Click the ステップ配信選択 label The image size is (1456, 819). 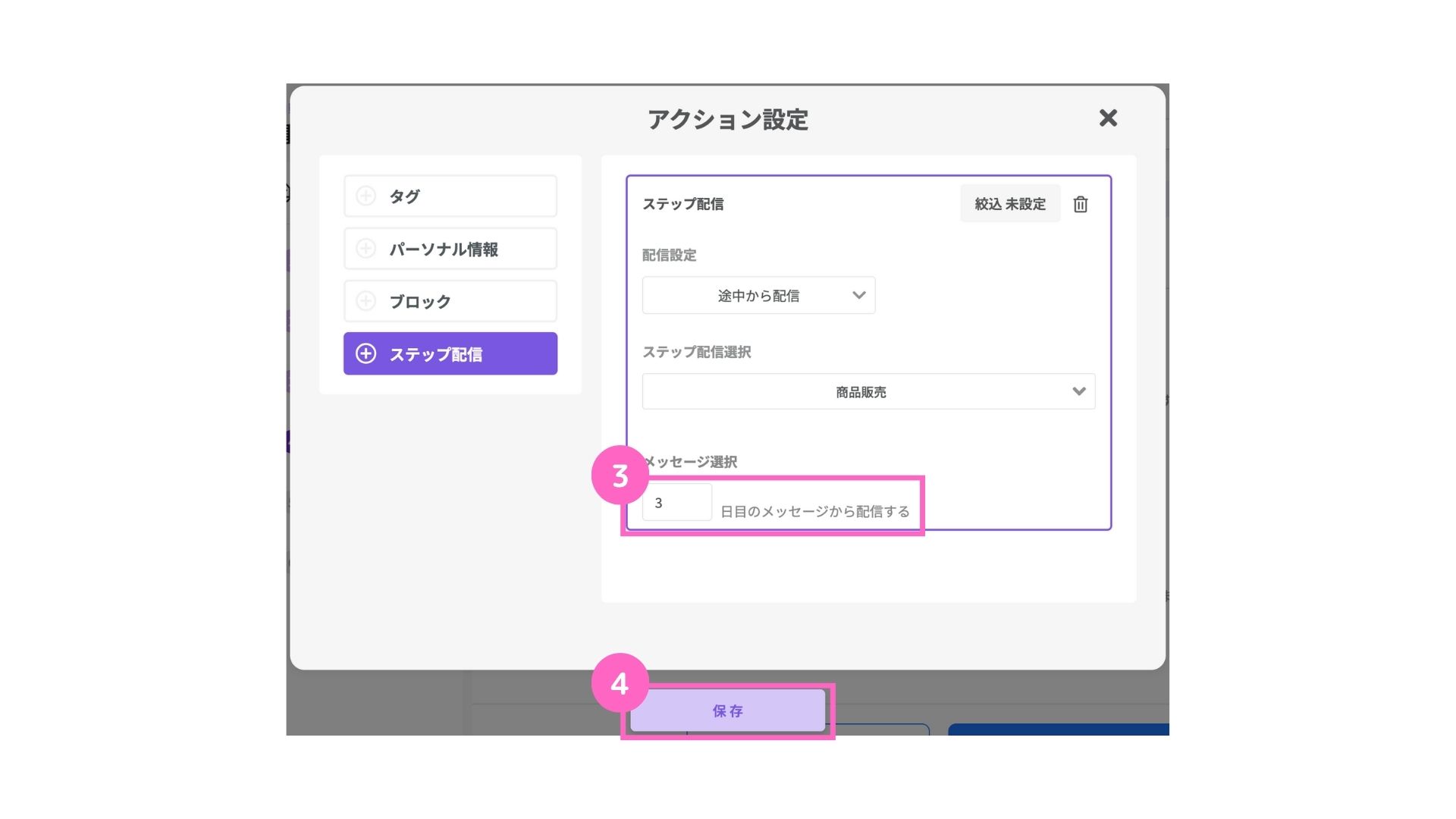tap(697, 352)
